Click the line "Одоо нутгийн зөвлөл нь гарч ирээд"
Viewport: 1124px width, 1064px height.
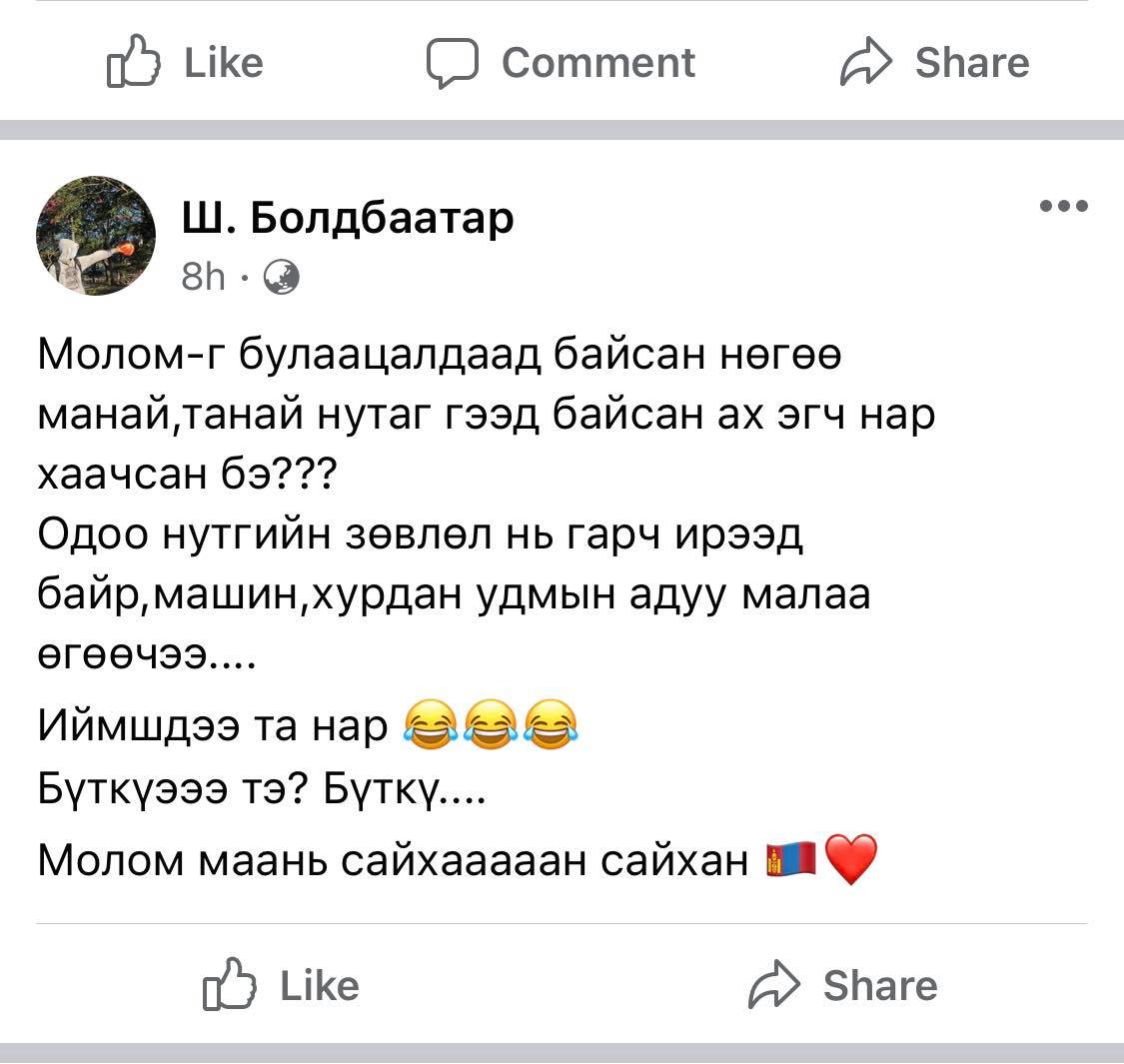click(420, 536)
